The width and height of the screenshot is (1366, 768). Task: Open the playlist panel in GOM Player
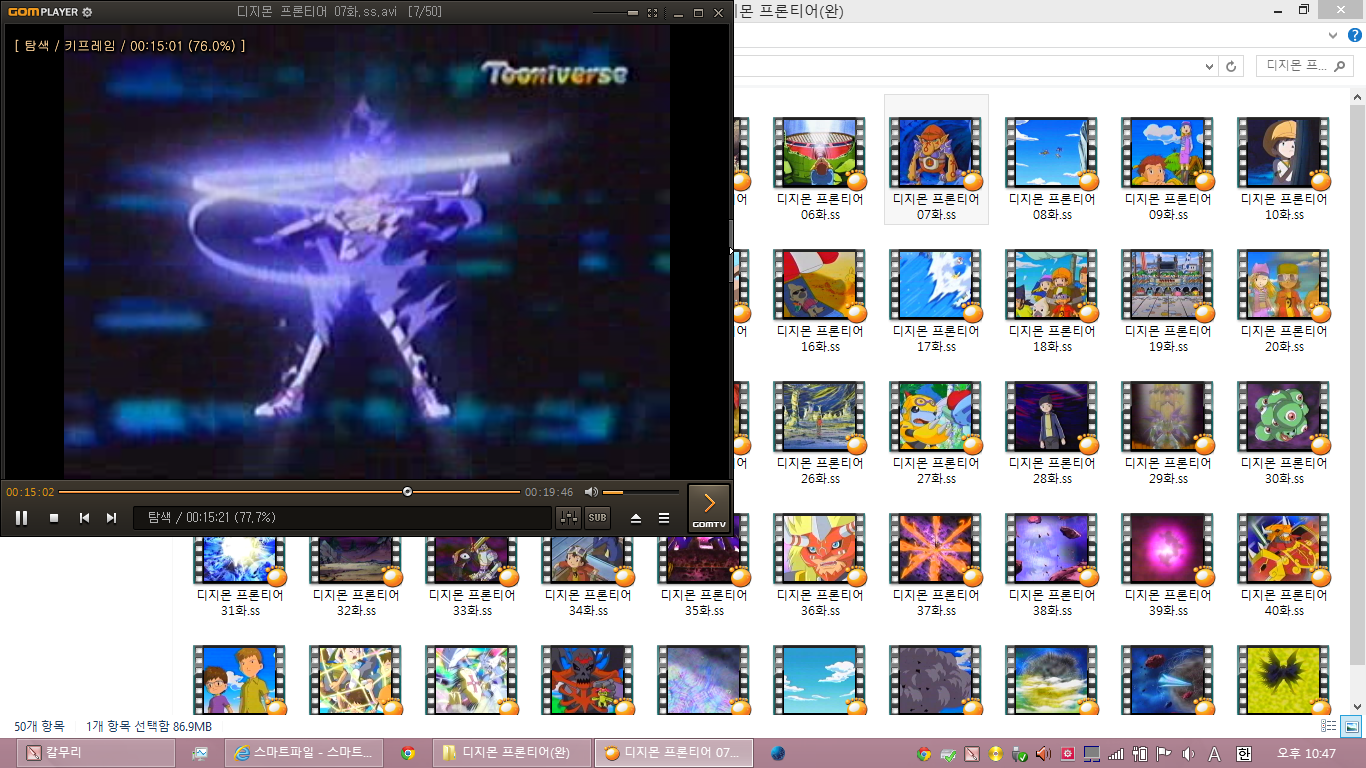(x=664, y=518)
